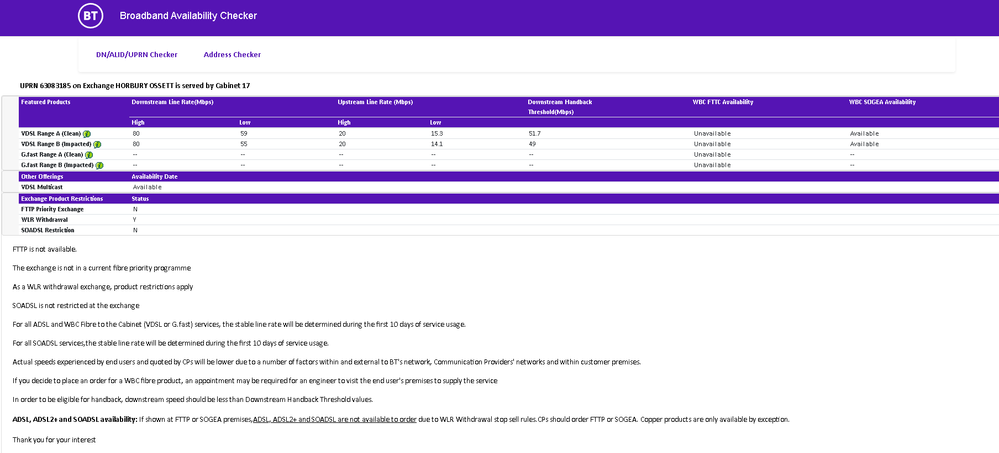Click upstream low value 14.1
999x453 pixels.
pos(436,144)
